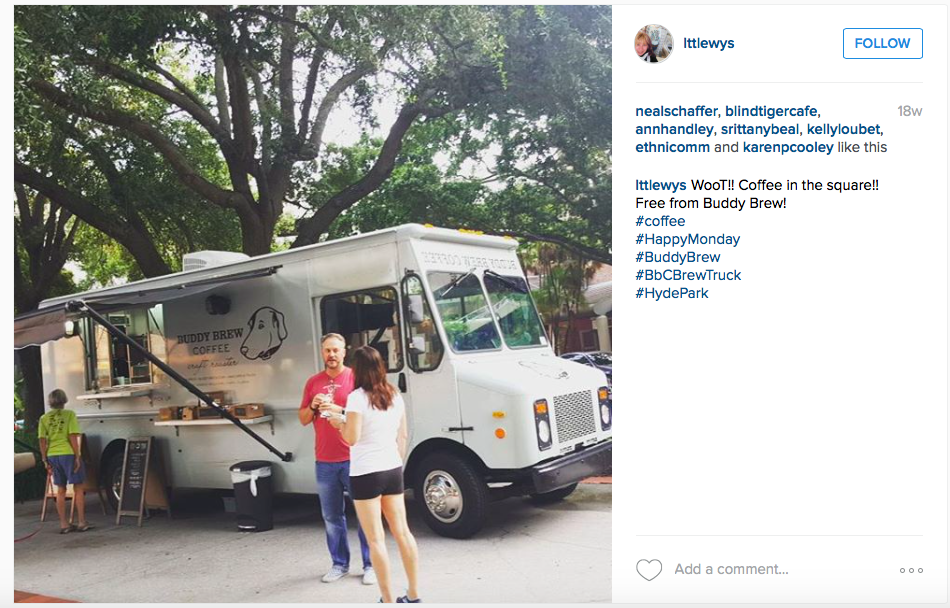View nealschaffer's profile from likes
This screenshot has width=950, height=608.
pos(676,111)
